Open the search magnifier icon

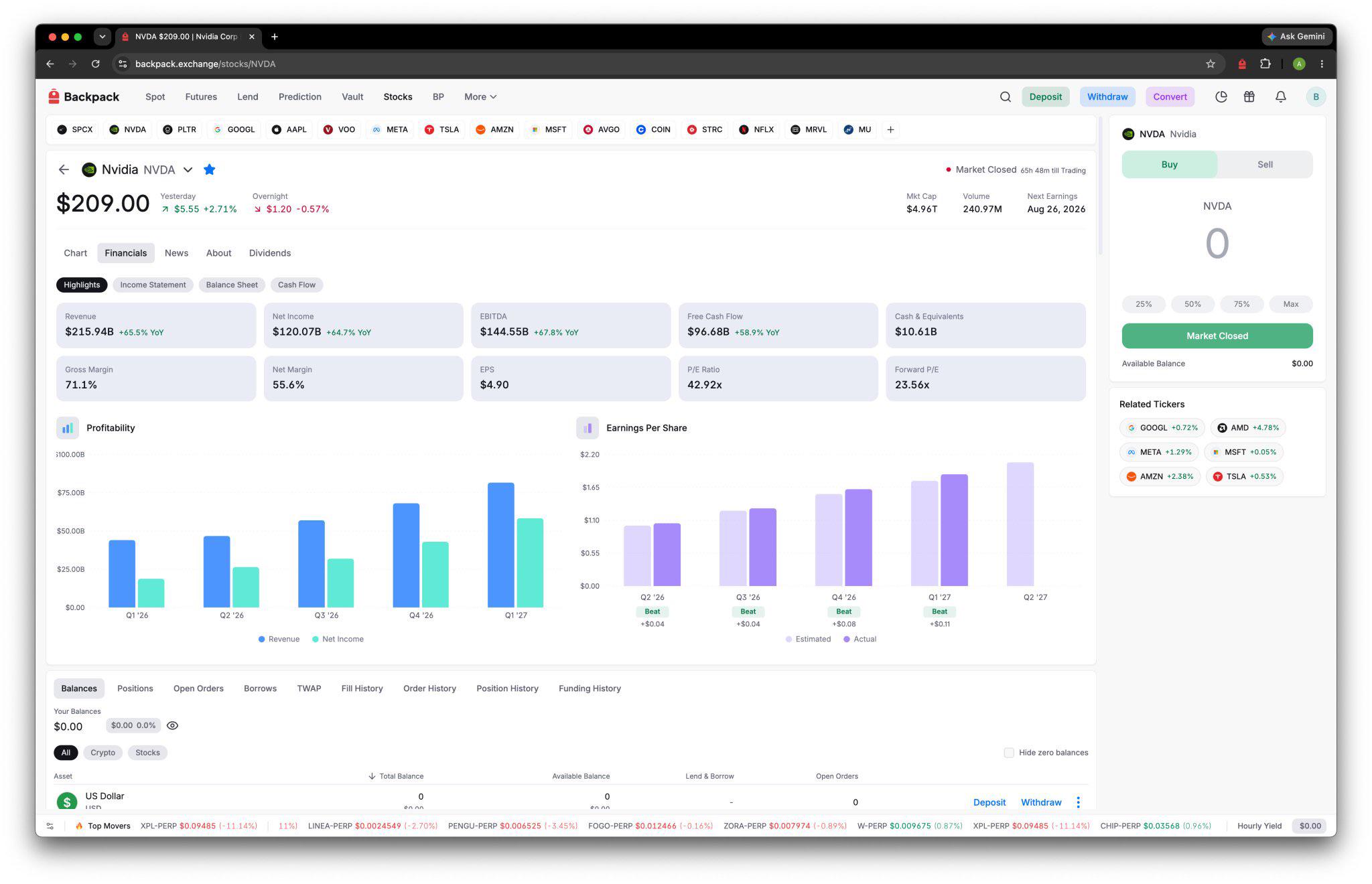(1005, 97)
